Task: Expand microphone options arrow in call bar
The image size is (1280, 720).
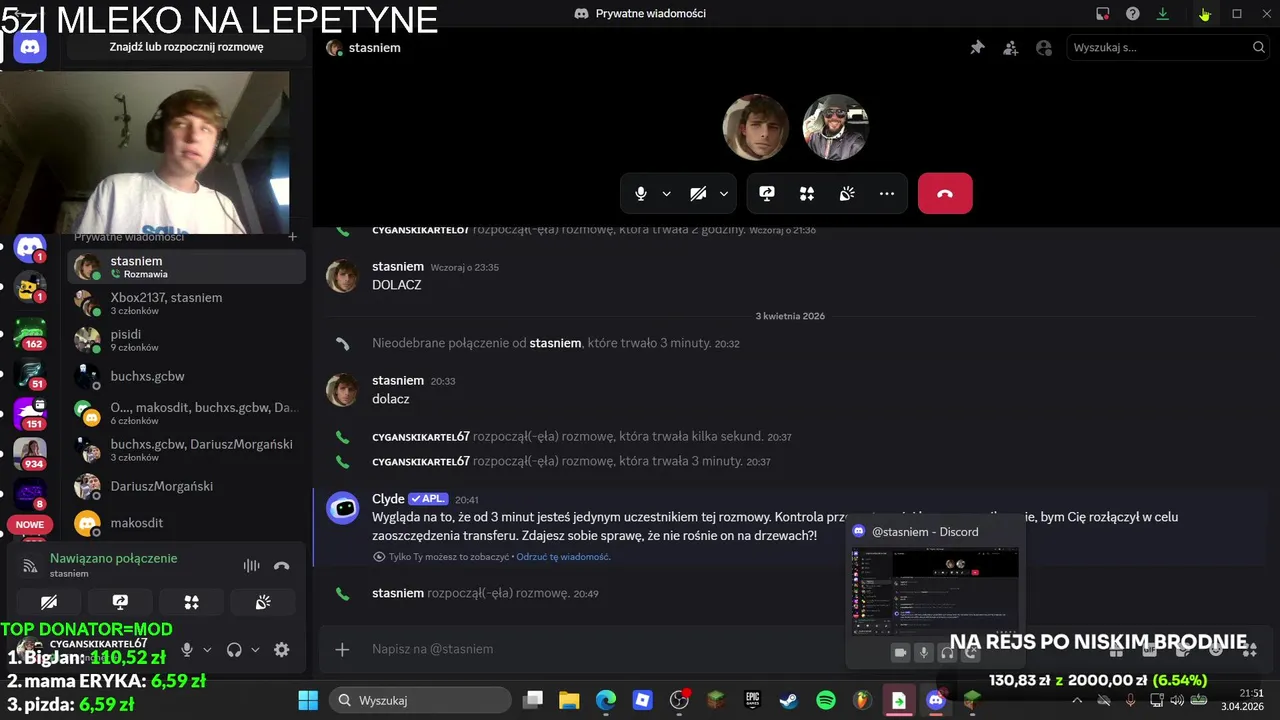Action: (666, 194)
